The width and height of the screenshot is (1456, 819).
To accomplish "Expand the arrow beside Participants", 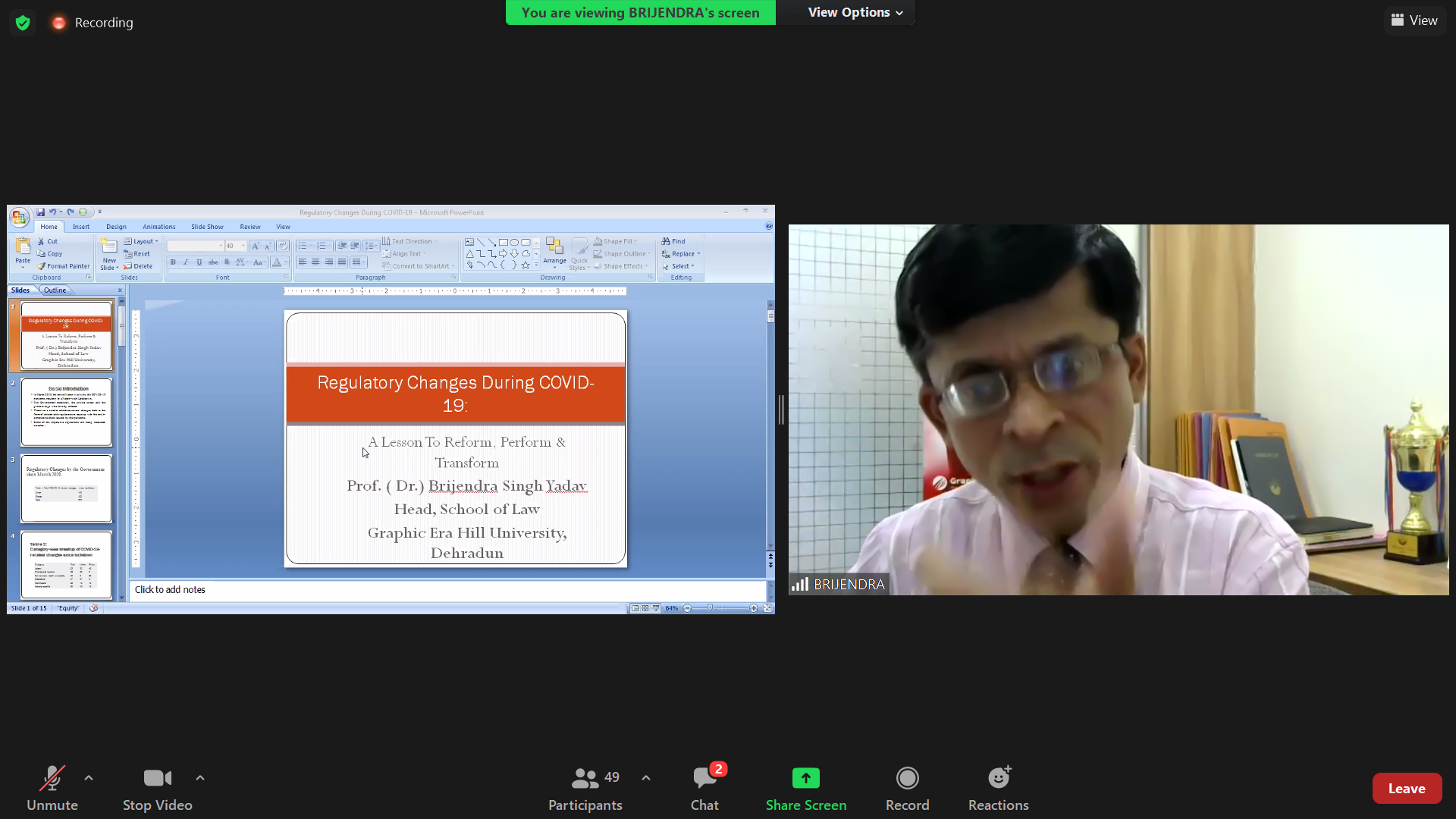I will (646, 778).
